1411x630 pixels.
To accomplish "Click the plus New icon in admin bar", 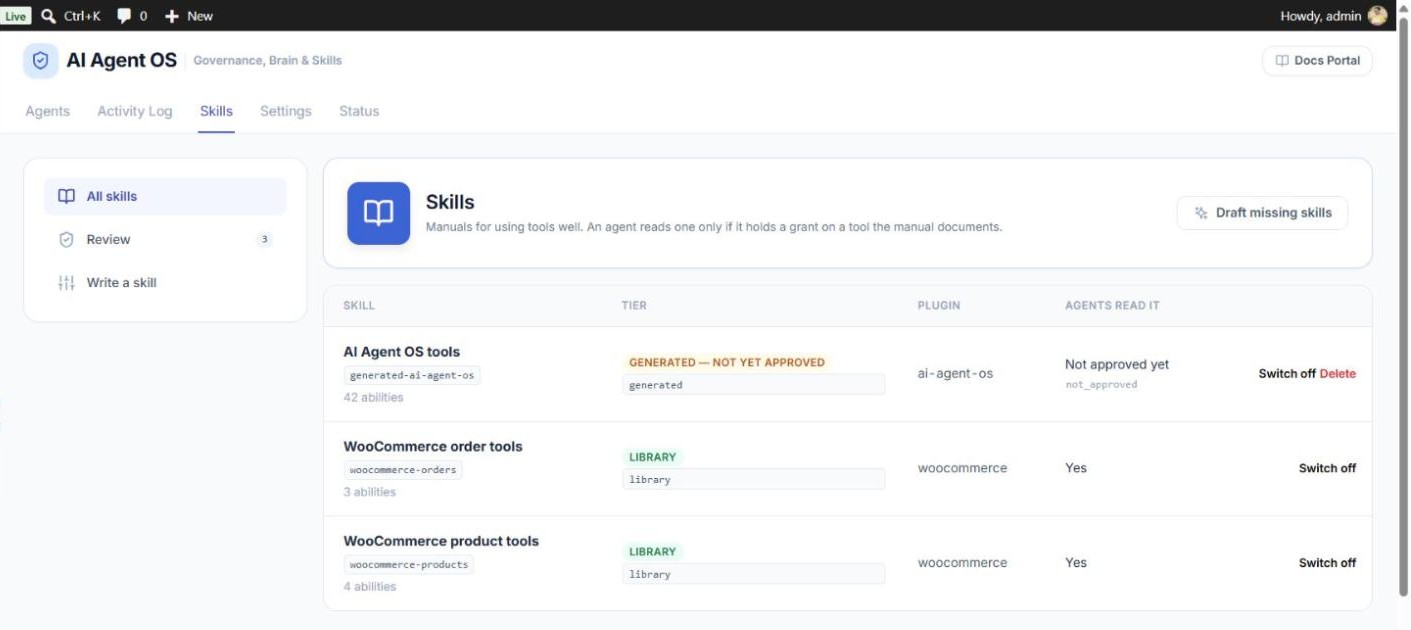I will coord(172,16).
